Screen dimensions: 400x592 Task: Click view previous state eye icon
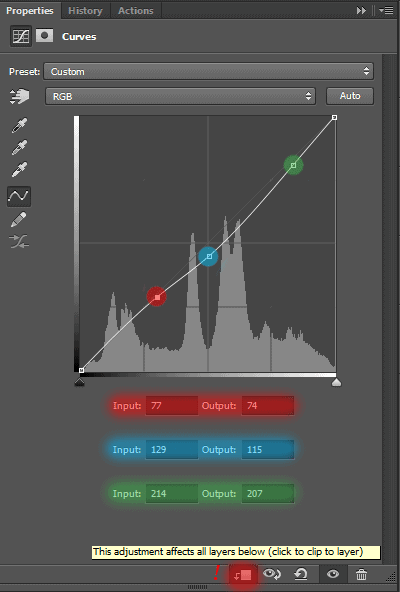[272, 574]
